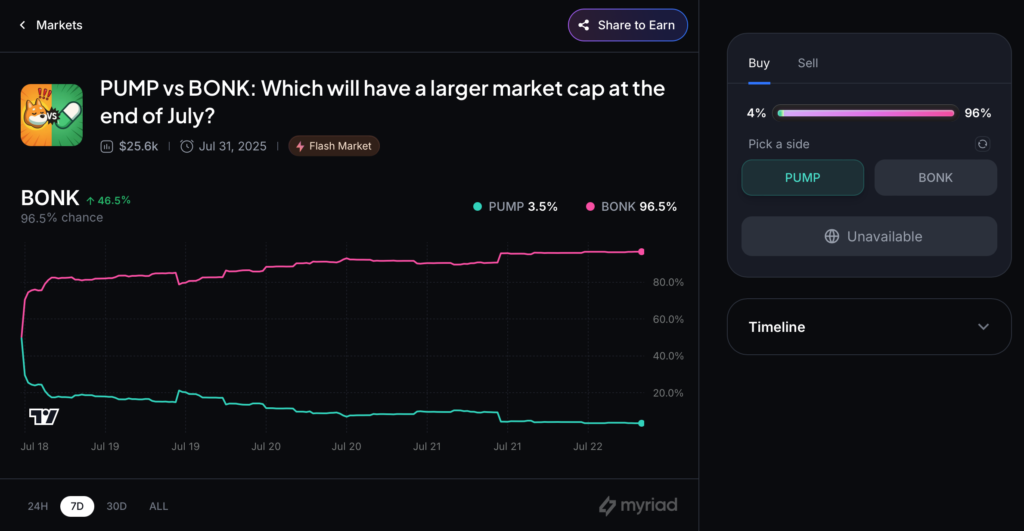Screen dimensions: 1024x531
Task: Select the 30D chart range
Action: click(x=116, y=506)
